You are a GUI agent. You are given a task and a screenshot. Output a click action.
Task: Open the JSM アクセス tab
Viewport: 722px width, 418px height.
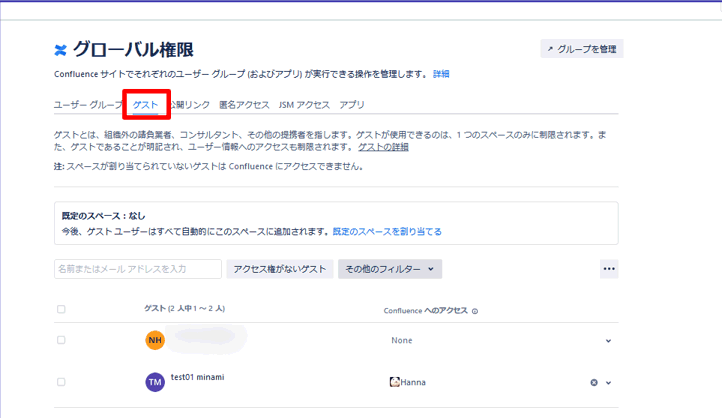point(304,104)
